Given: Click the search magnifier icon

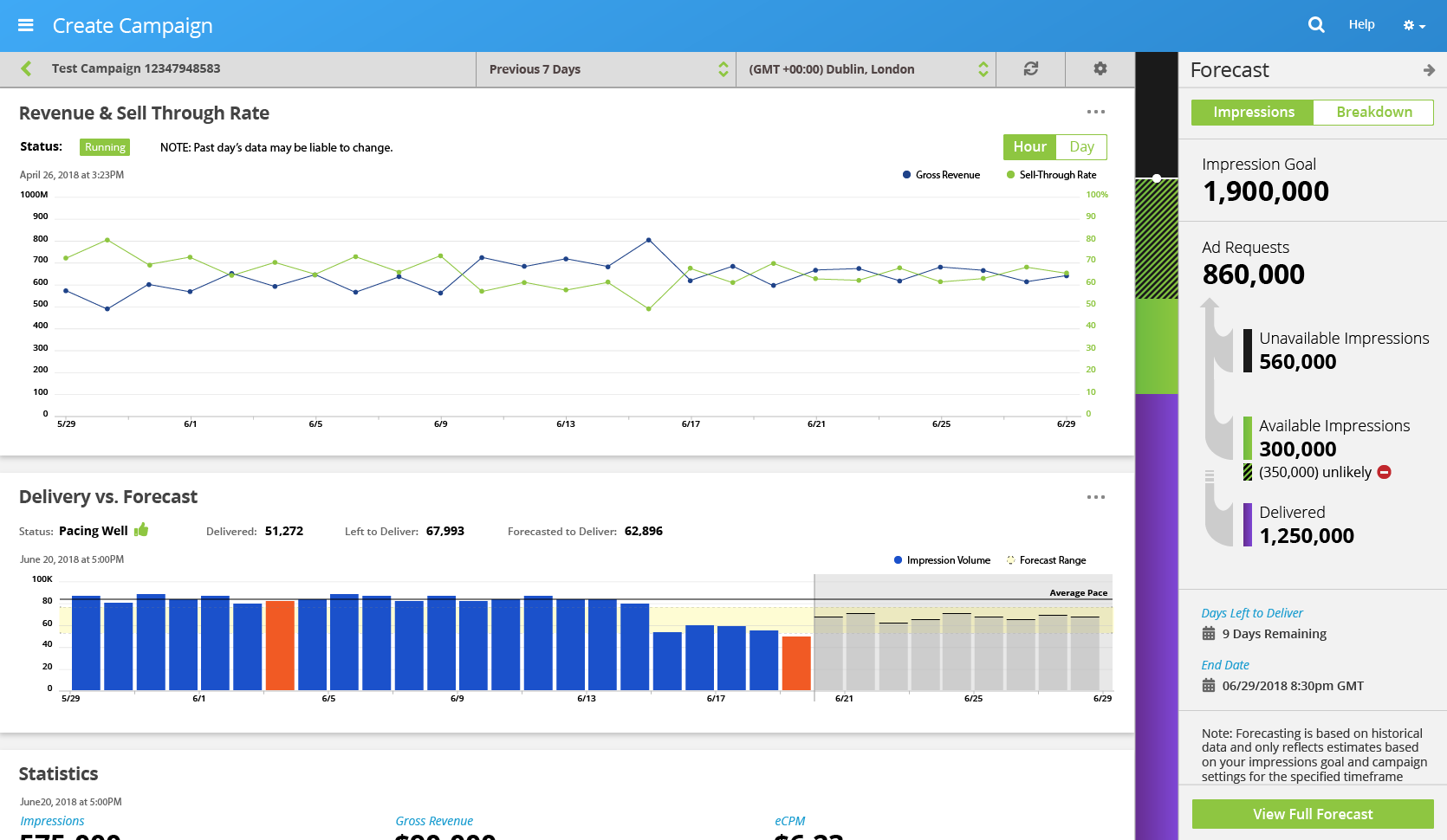Looking at the screenshot, I should pyautogui.click(x=1316, y=25).
